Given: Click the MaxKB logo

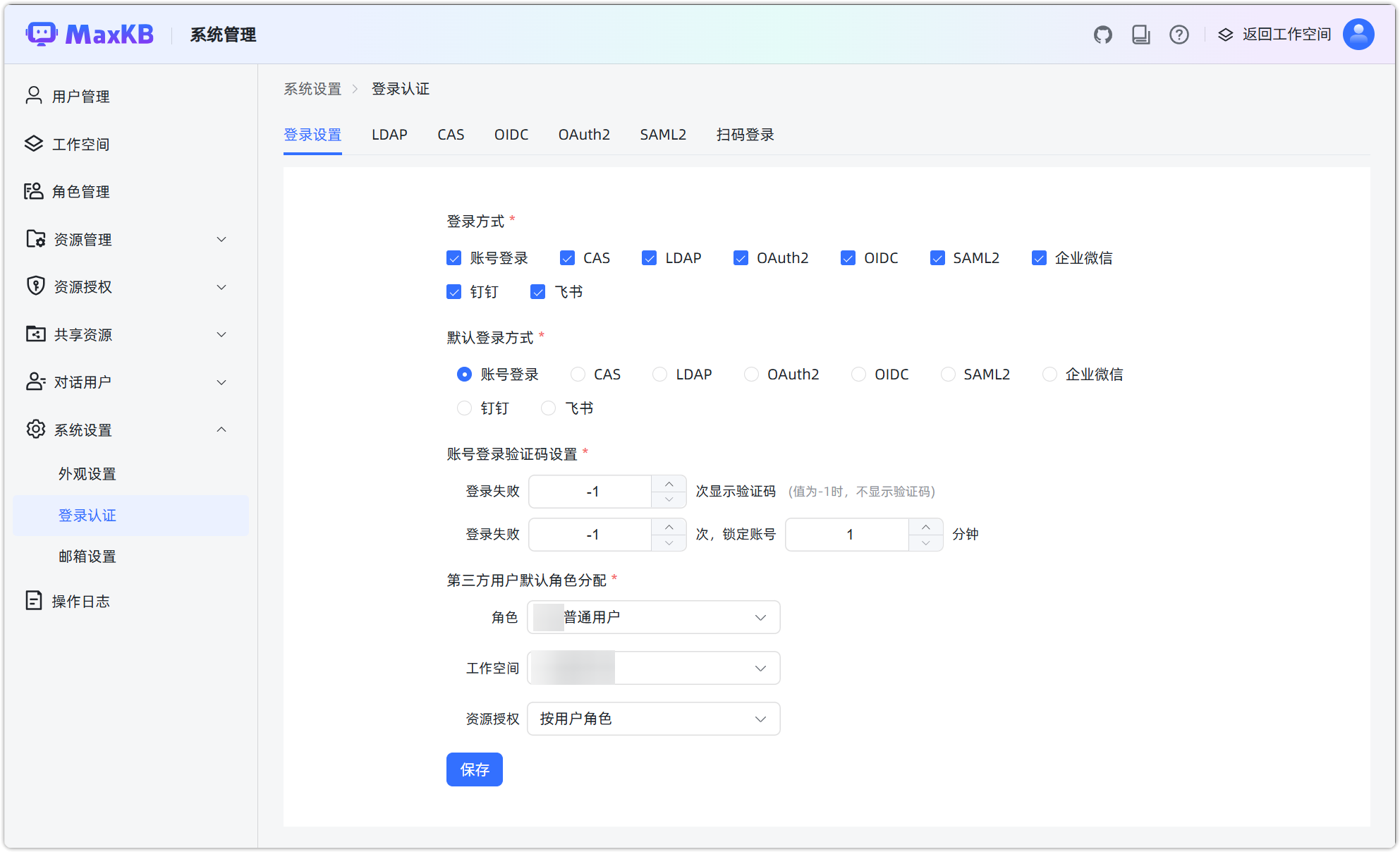Looking at the screenshot, I should (89, 34).
